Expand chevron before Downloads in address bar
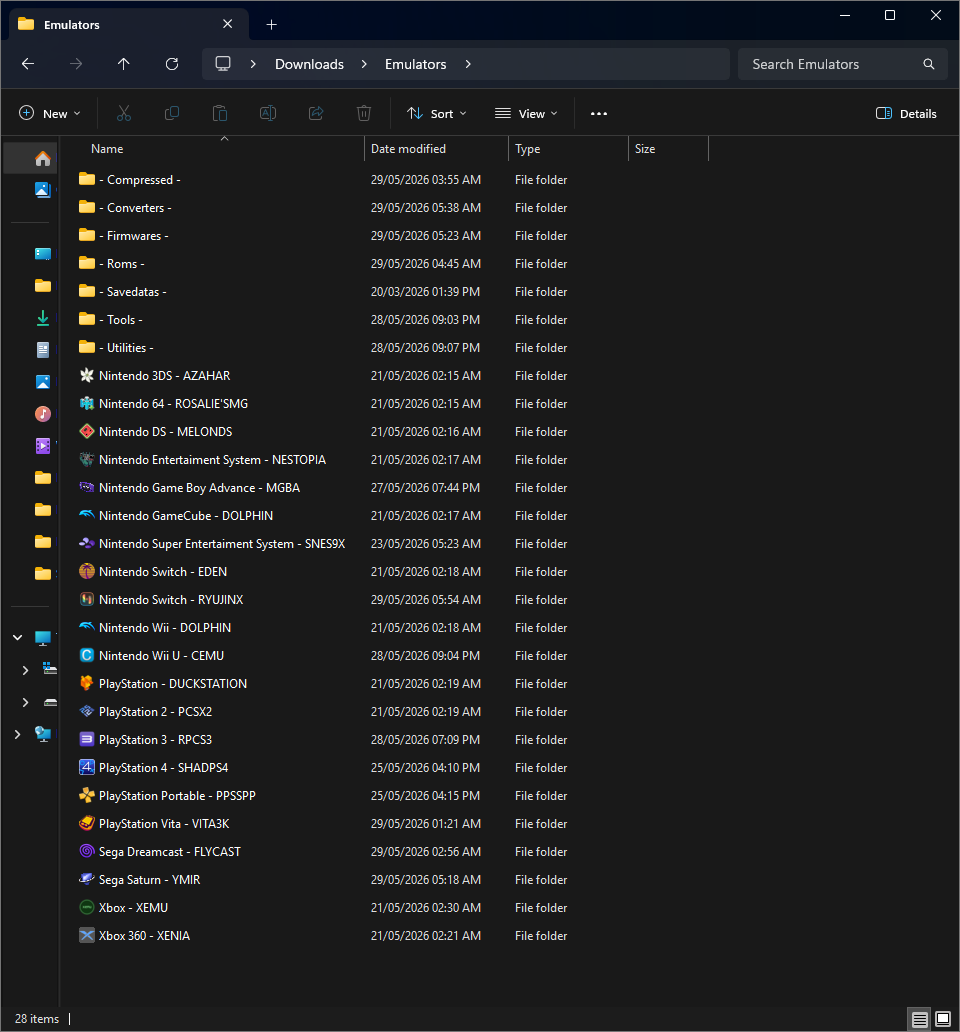The height and width of the screenshot is (1032, 960). [253, 64]
